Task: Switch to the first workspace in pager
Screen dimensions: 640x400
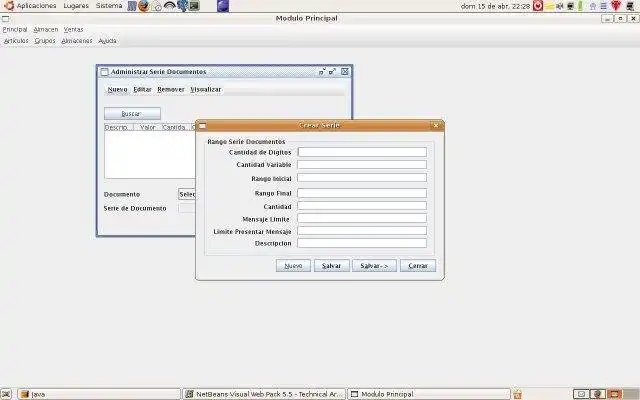Action: coord(581,394)
